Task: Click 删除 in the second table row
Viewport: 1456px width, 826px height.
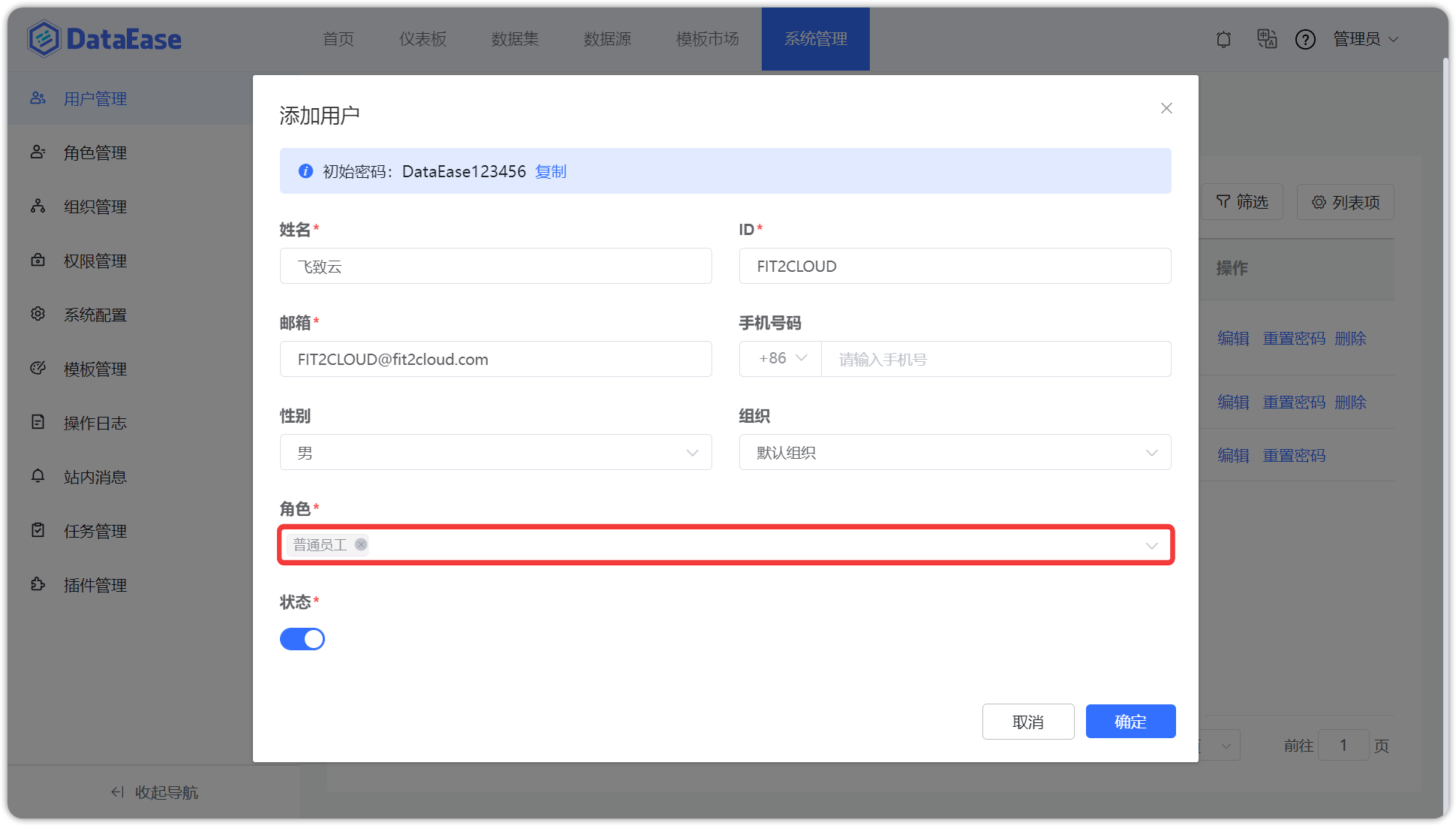Action: coord(1350,402)
